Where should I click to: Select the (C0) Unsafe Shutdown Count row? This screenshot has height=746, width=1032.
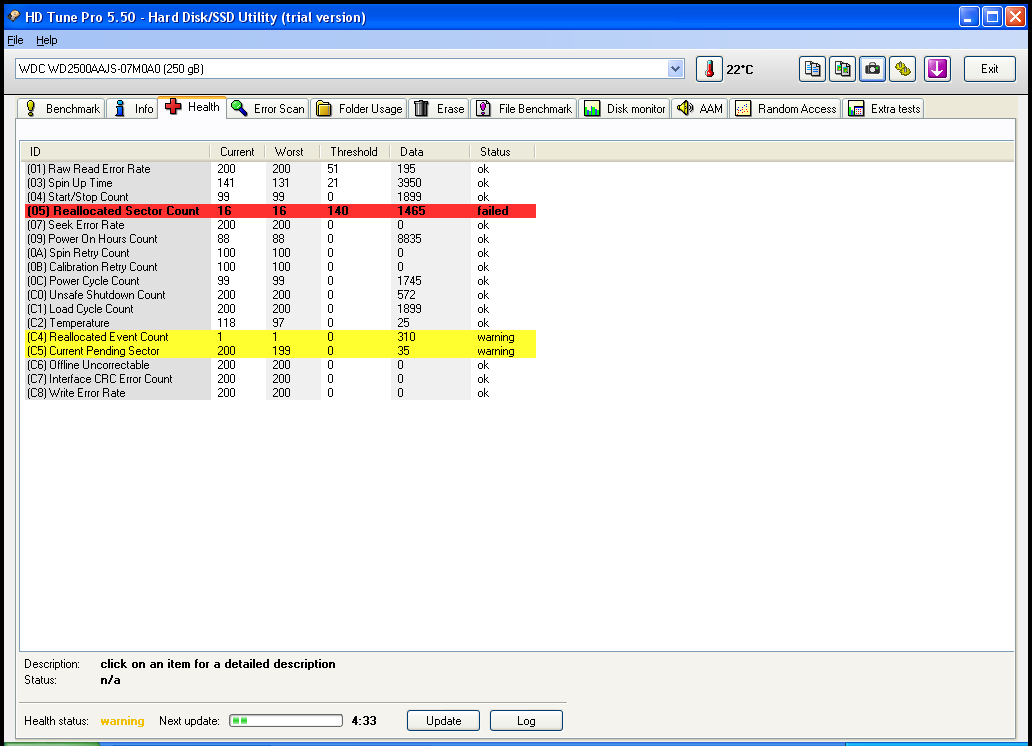[280, 295]
